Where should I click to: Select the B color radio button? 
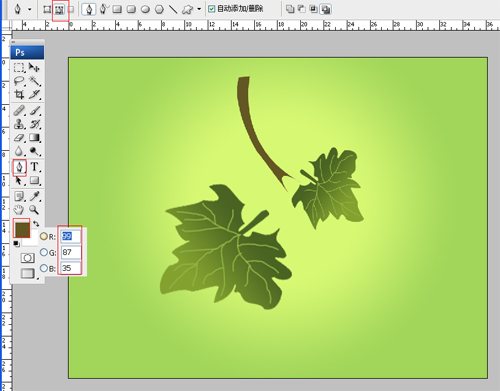pos(44,268)
